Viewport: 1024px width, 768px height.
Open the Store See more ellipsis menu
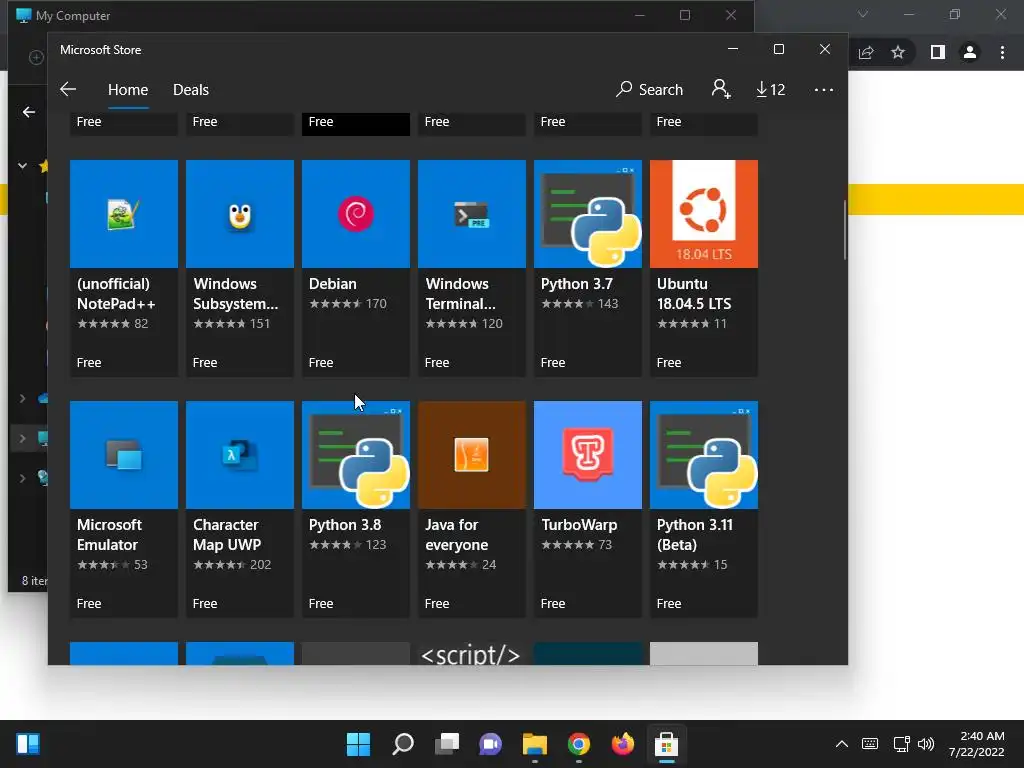tap(824, 89)
